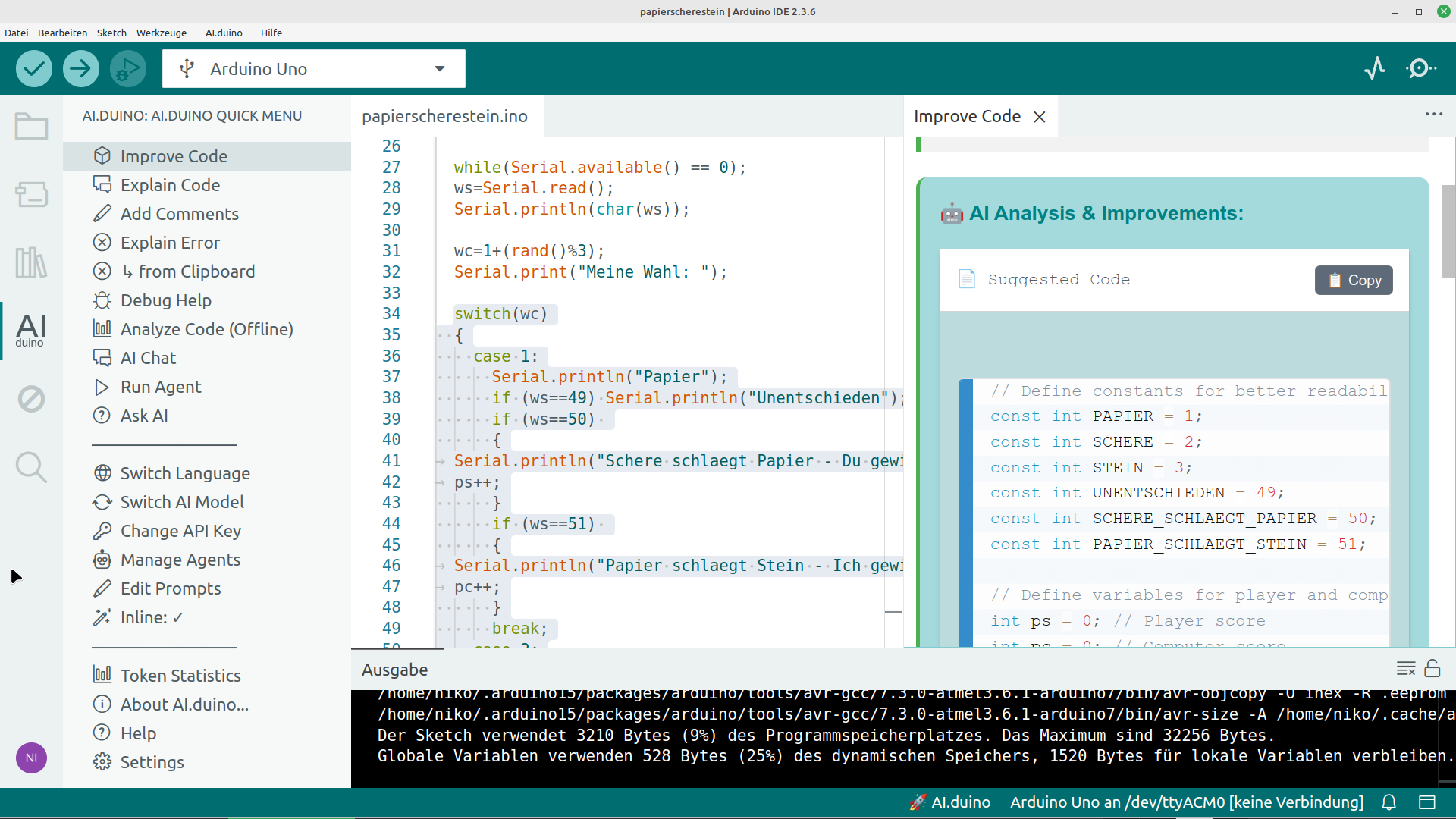
Task: Show the Sketchbook folder panel
Action: point(31,127)
